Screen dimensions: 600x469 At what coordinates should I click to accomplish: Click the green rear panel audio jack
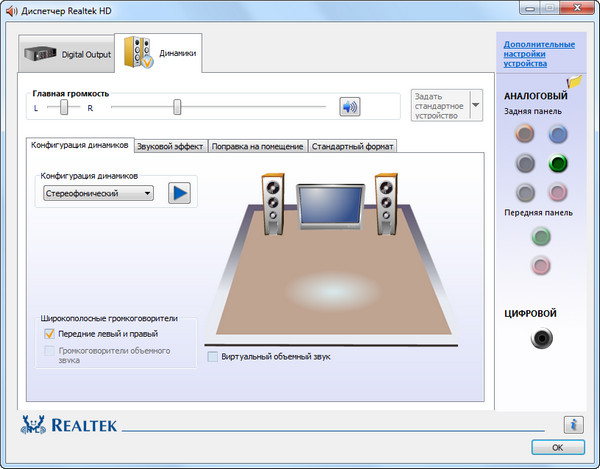(x=558, y=163)
